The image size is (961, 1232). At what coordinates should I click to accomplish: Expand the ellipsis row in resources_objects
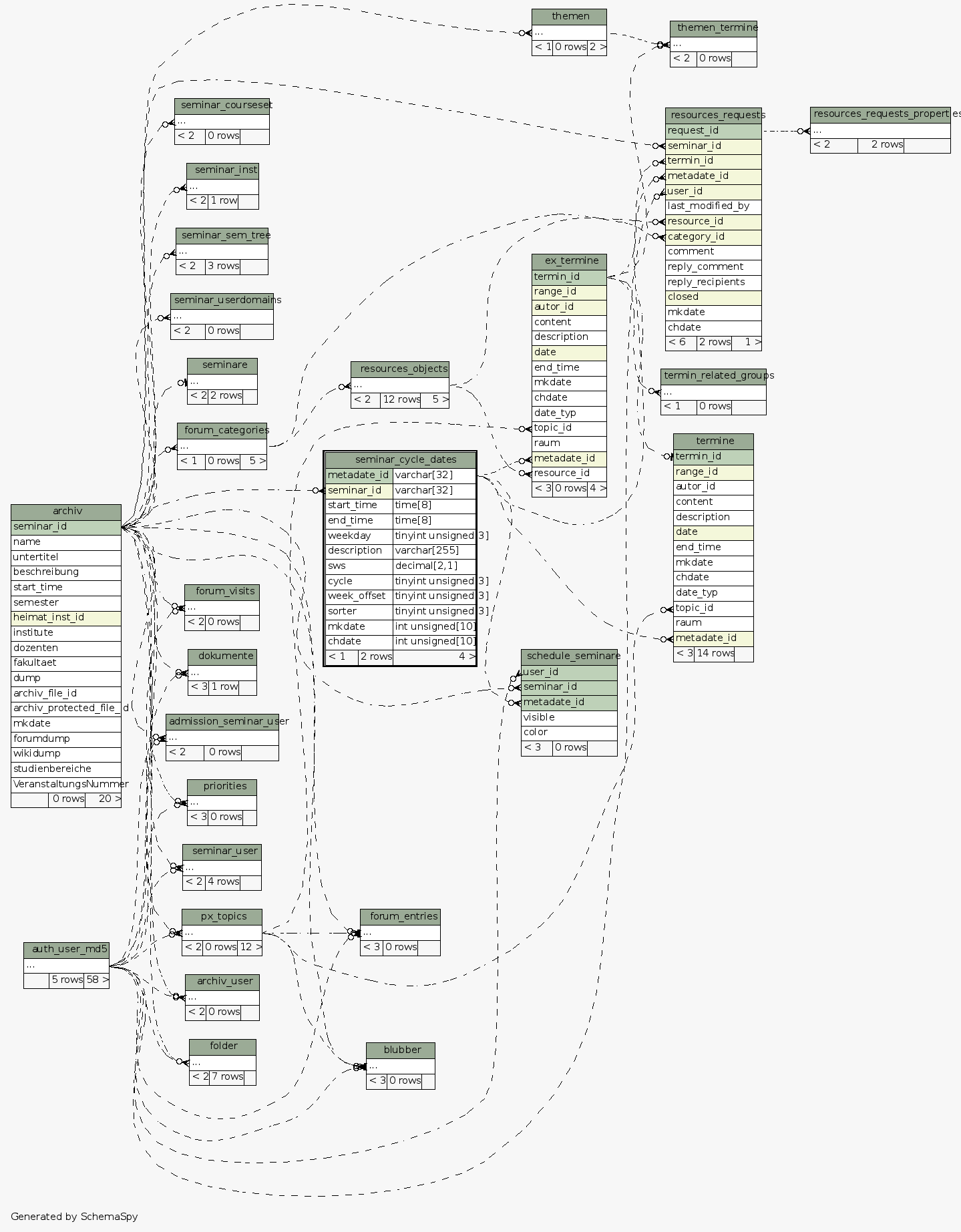[399, 385]
